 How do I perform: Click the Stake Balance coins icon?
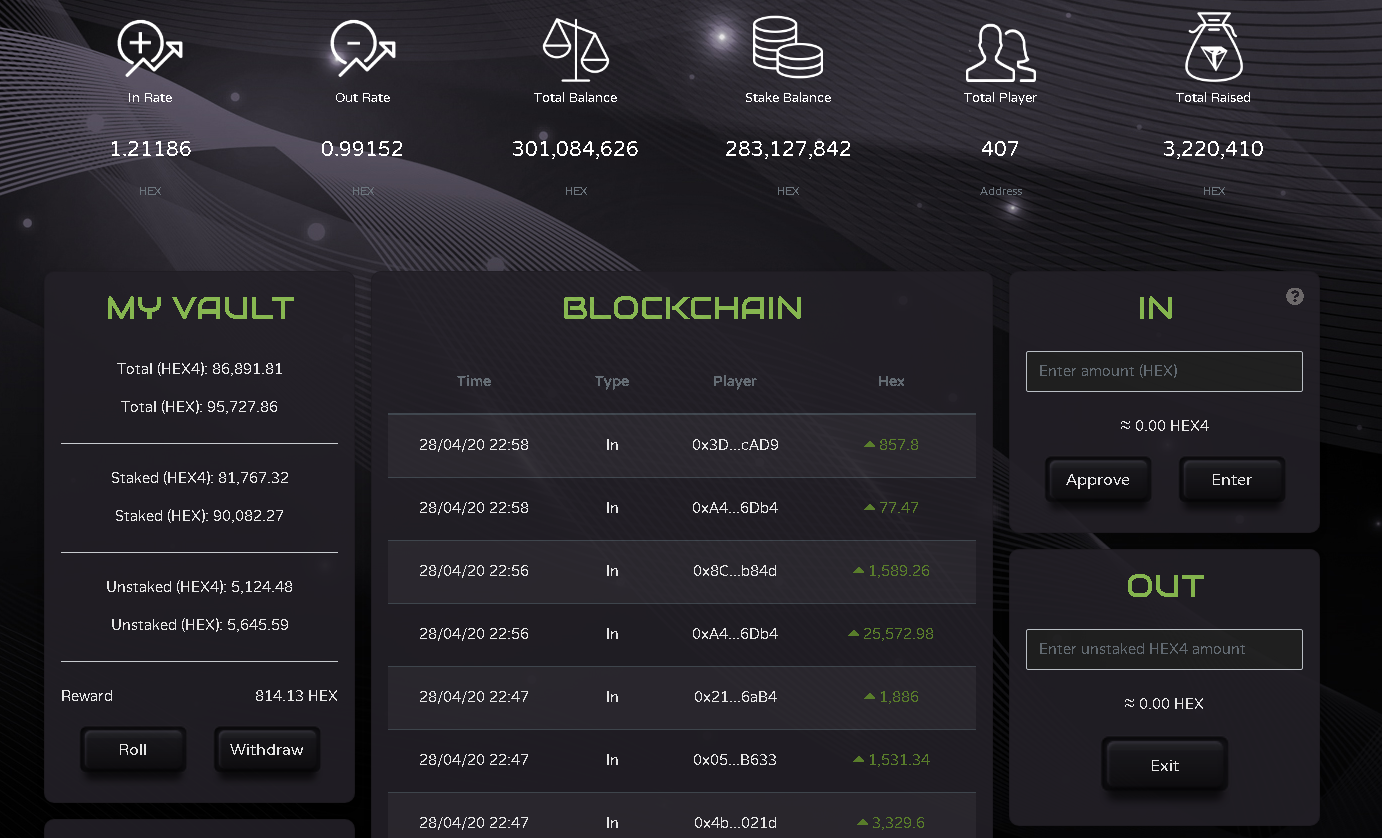[x=788, y=49]
